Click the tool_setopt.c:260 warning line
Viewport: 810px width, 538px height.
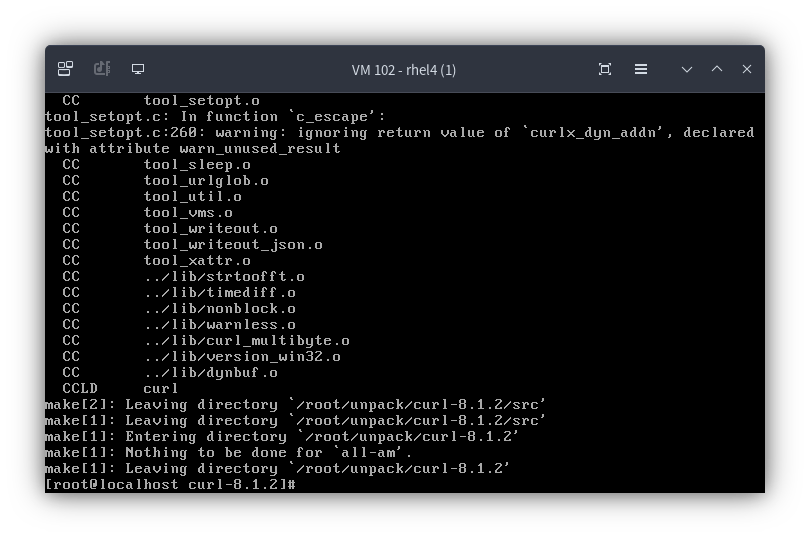(399, 133)
